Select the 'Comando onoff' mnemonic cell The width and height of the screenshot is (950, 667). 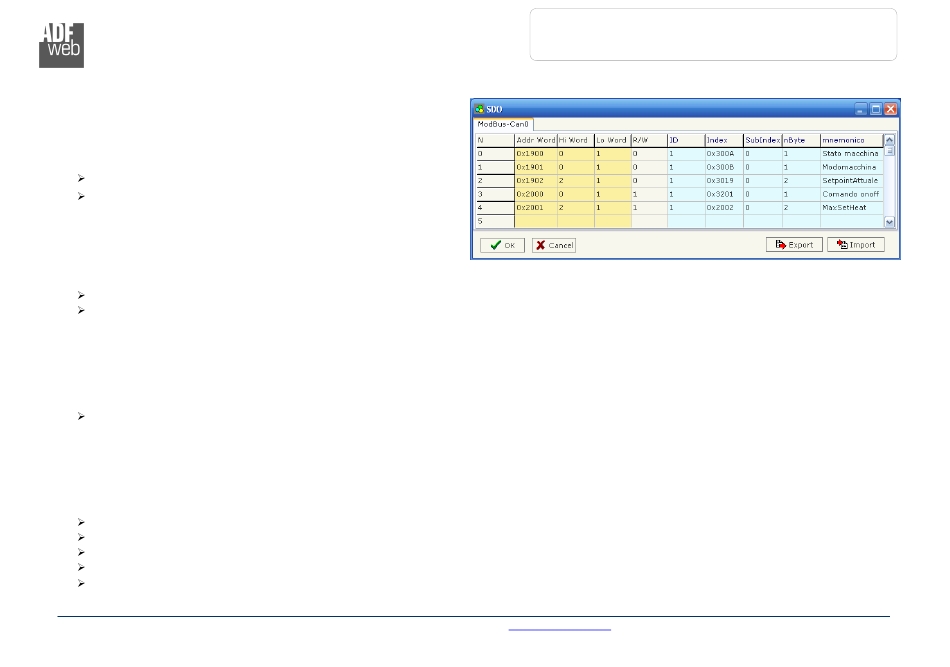point(852,194)
